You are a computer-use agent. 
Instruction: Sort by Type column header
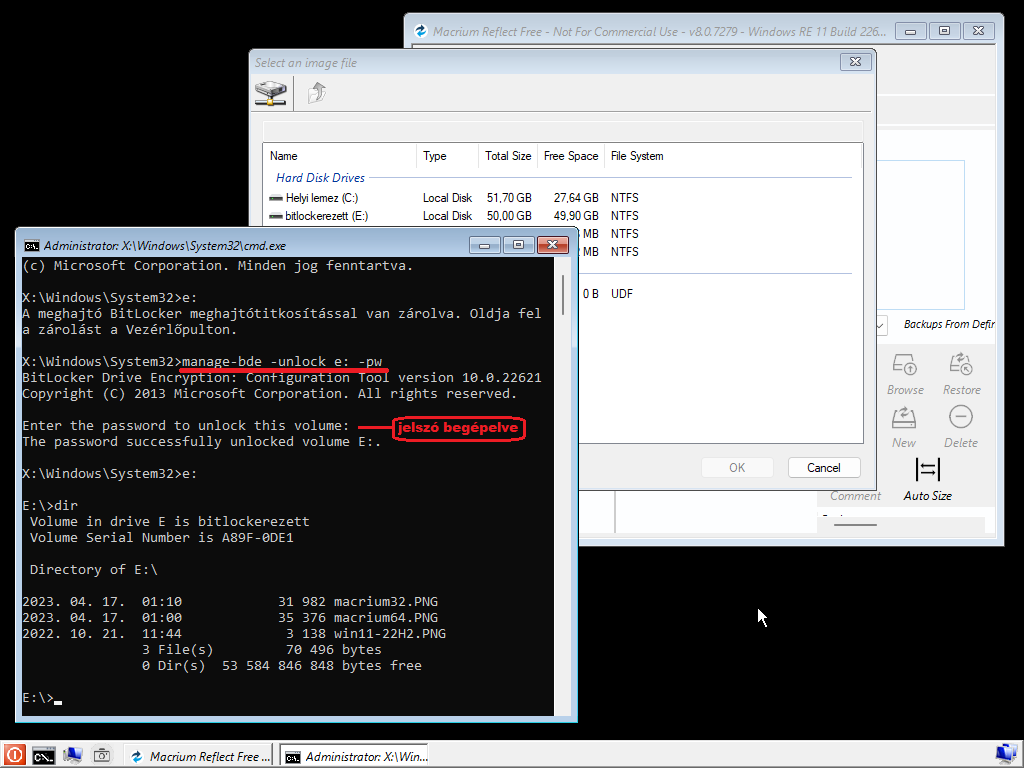tap(447, 156)
